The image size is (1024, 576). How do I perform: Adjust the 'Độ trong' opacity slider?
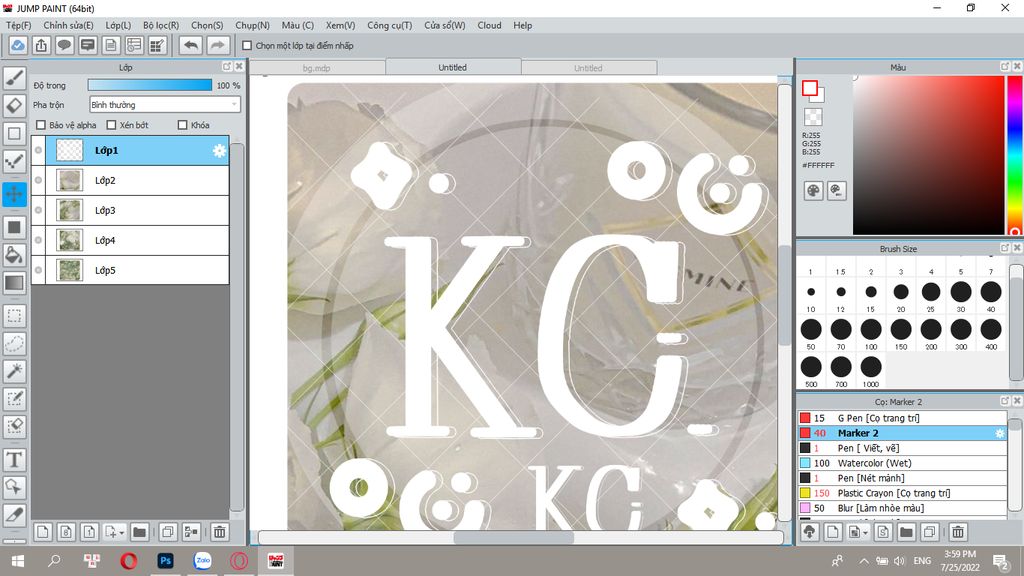tap(150, 85)
